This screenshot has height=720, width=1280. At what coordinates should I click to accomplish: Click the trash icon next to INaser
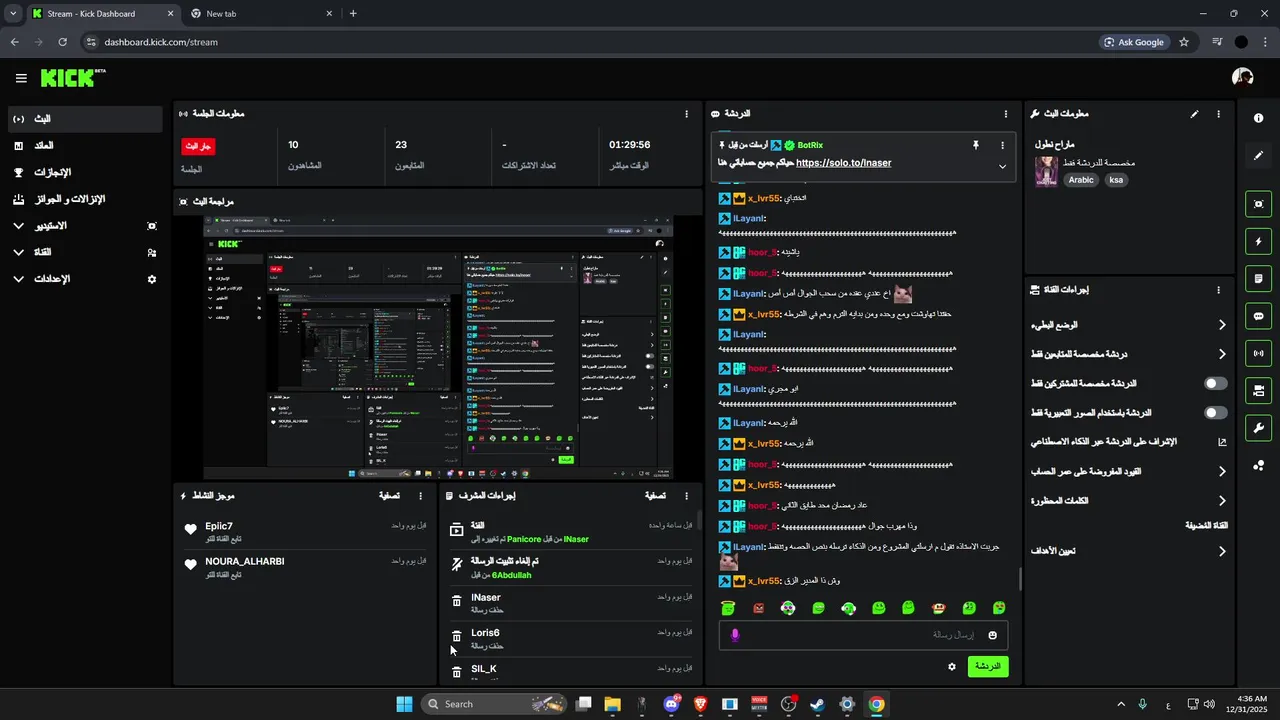457,601
